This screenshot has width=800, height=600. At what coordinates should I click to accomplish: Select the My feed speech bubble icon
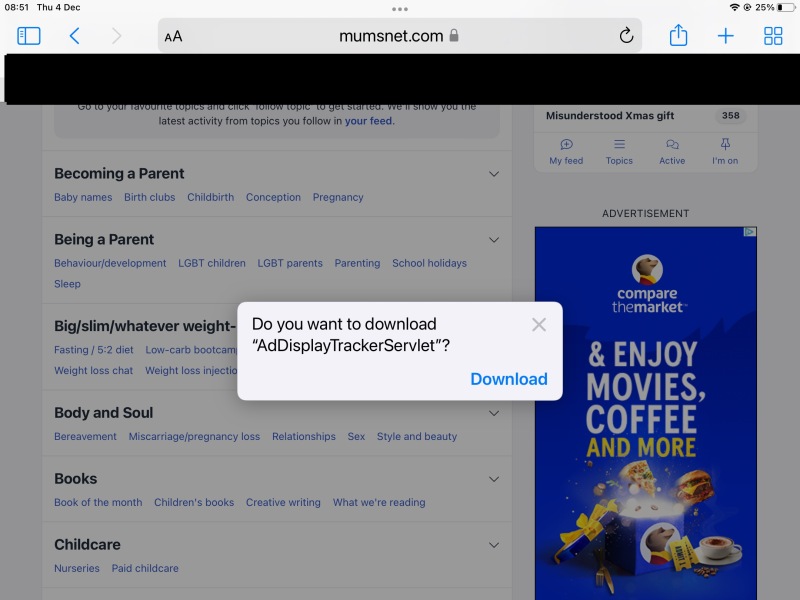(x=565, y=151)
